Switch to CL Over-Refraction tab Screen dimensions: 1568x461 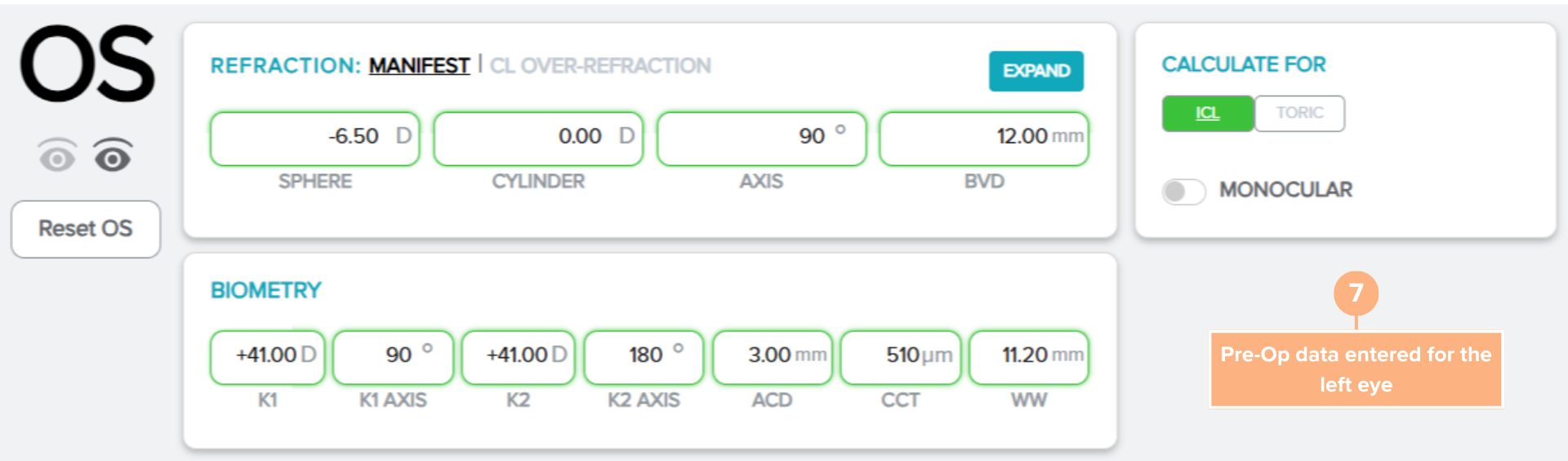click(600, 65)
